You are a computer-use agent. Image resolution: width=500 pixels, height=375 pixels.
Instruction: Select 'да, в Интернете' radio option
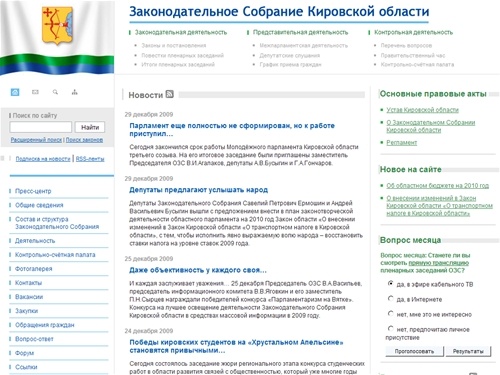391,298
